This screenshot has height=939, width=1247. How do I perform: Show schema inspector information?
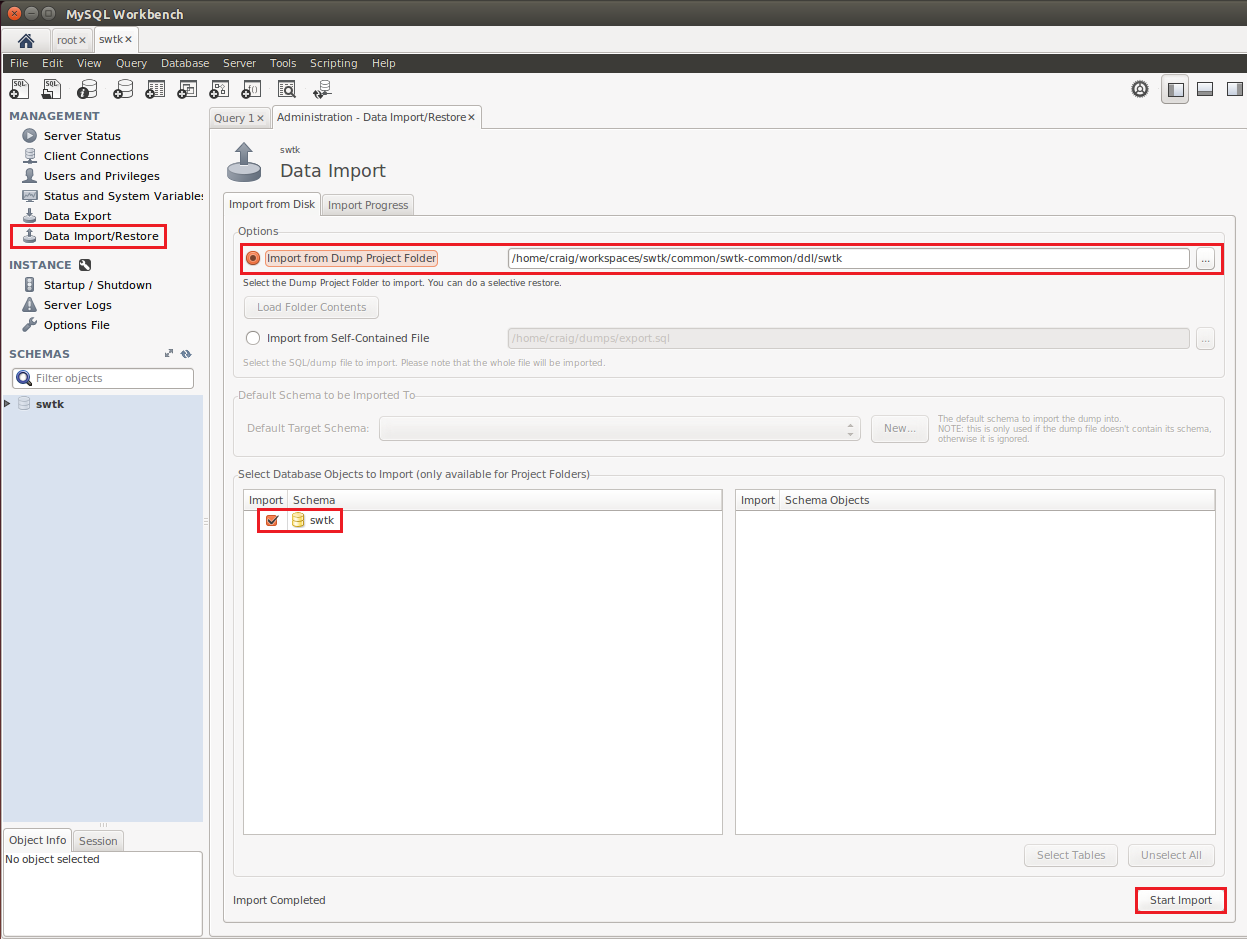[87, 89]
